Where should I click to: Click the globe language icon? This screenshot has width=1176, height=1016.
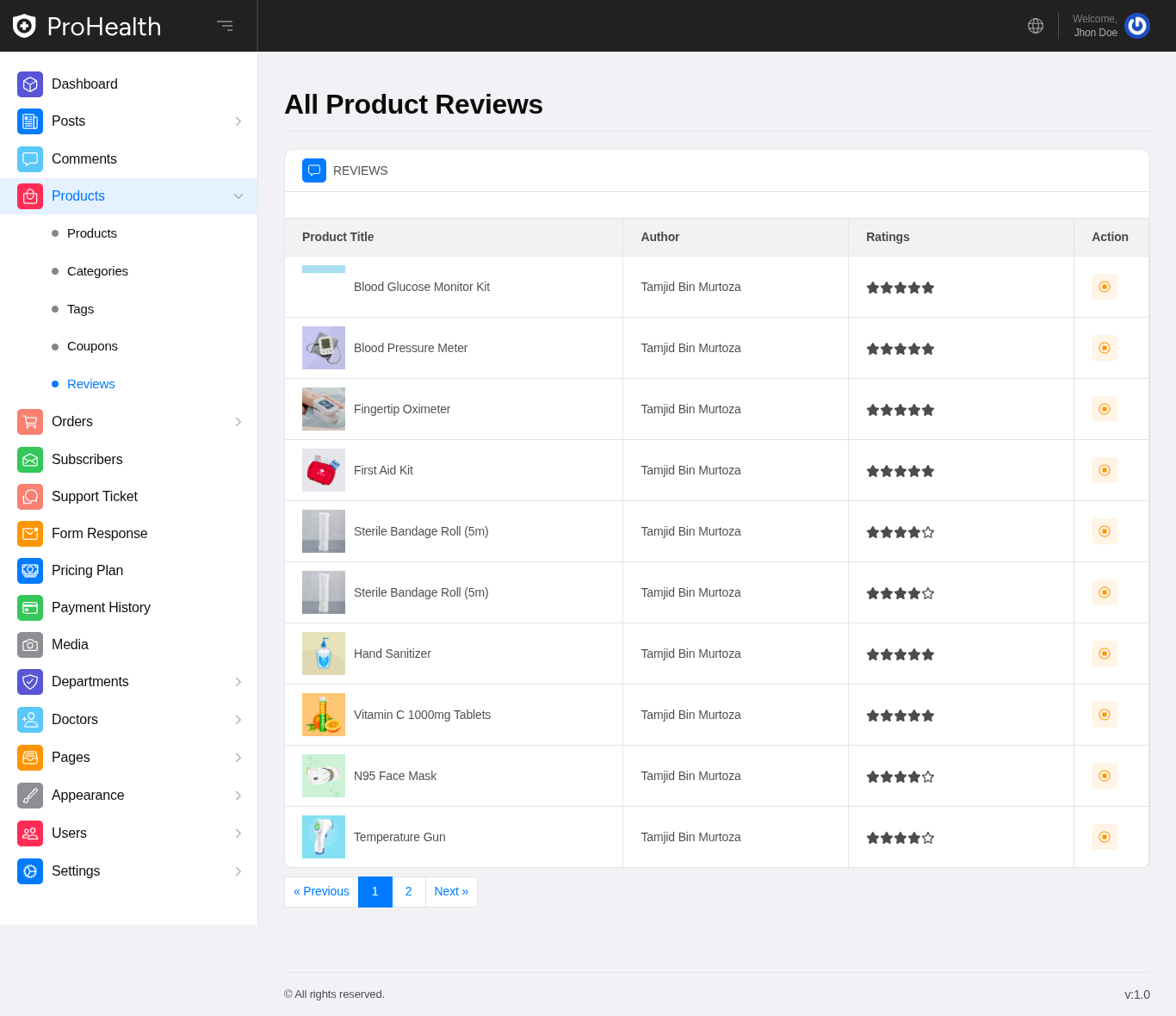pos(1036,26)
